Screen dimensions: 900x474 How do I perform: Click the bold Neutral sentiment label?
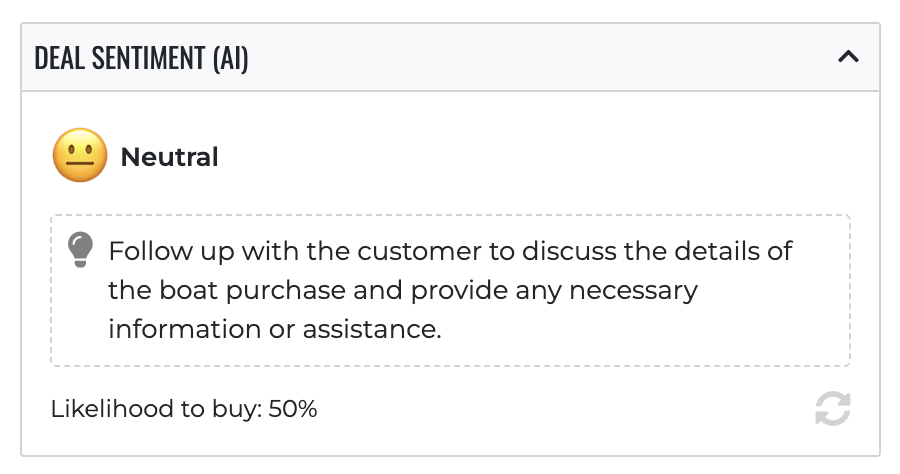(x=169, y=158)
